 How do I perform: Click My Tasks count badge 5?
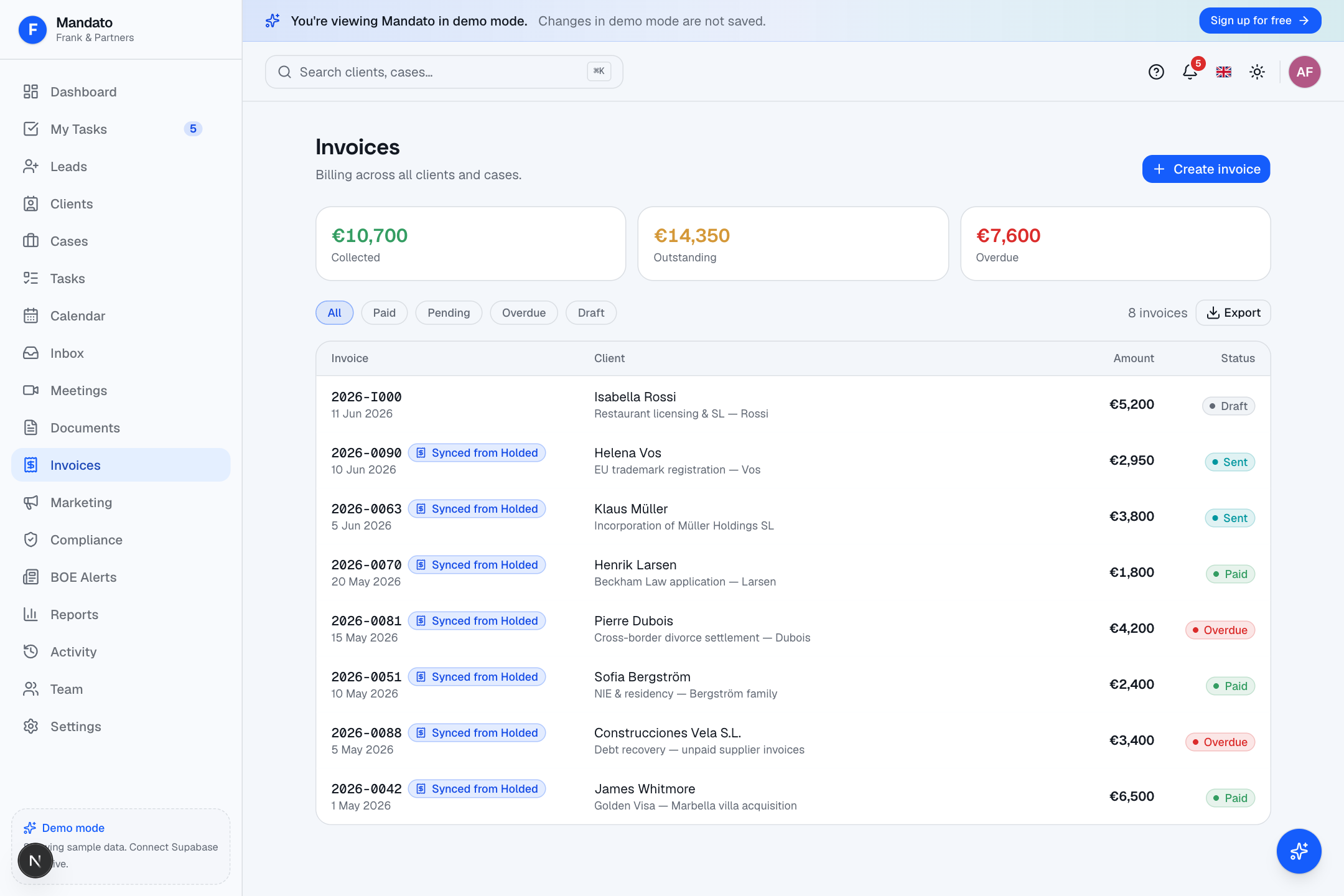click(193, 129)
